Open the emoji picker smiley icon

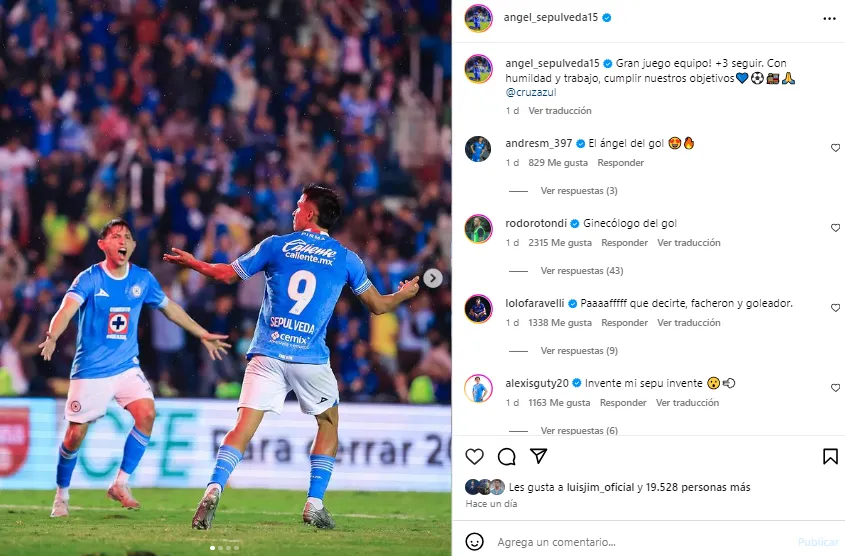point(474,541)
